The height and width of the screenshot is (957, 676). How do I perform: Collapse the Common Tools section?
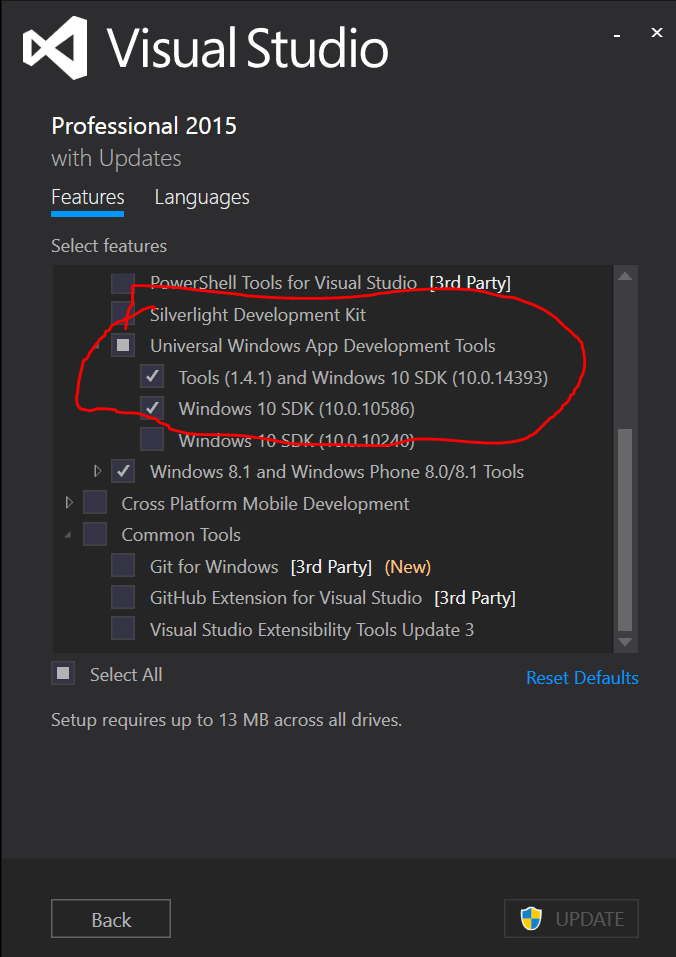[68, 534]
